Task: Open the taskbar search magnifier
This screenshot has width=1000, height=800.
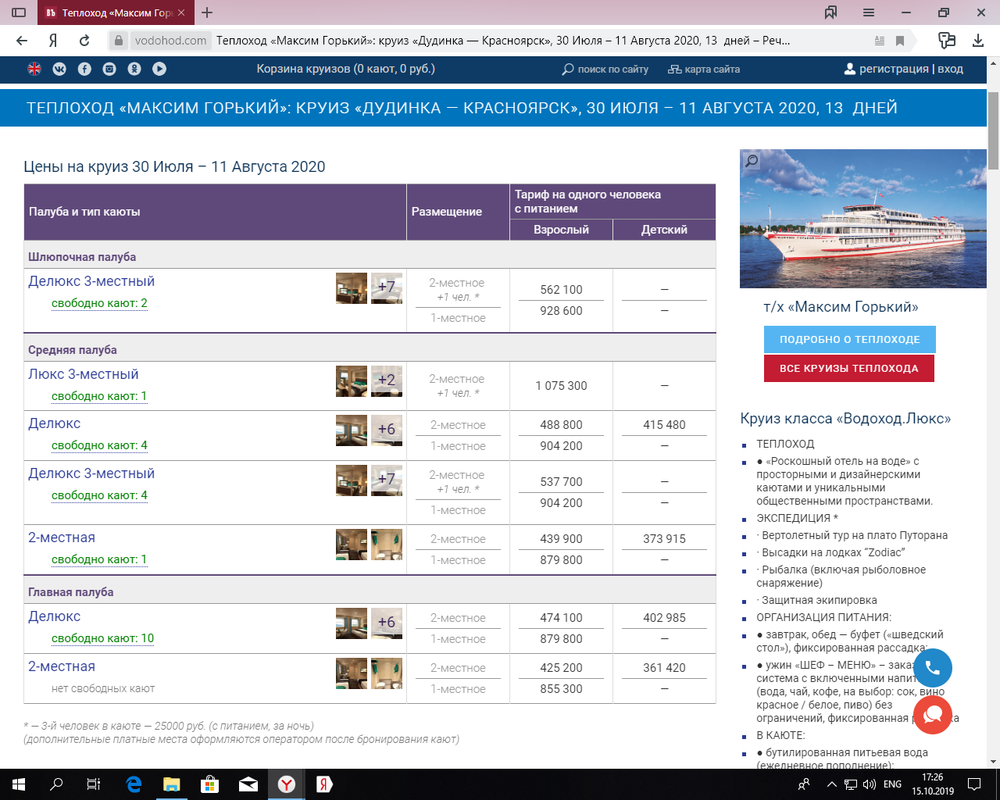Action: point(56,784)
